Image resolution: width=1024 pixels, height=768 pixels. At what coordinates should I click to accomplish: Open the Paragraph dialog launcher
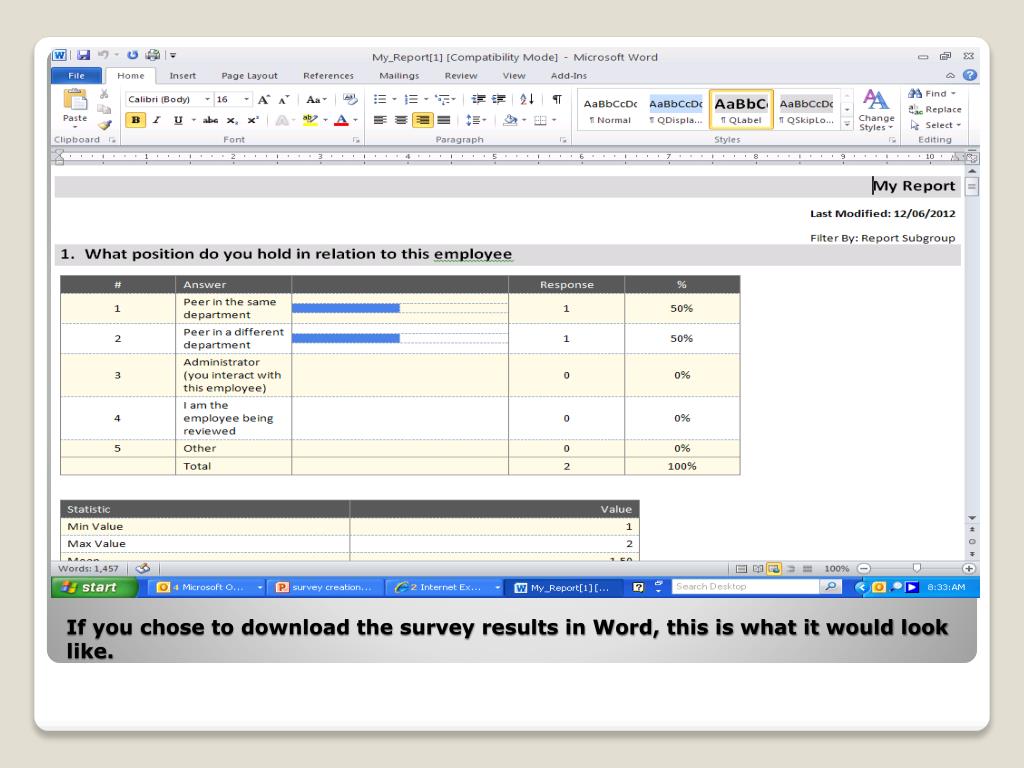[x=563, y=140]
